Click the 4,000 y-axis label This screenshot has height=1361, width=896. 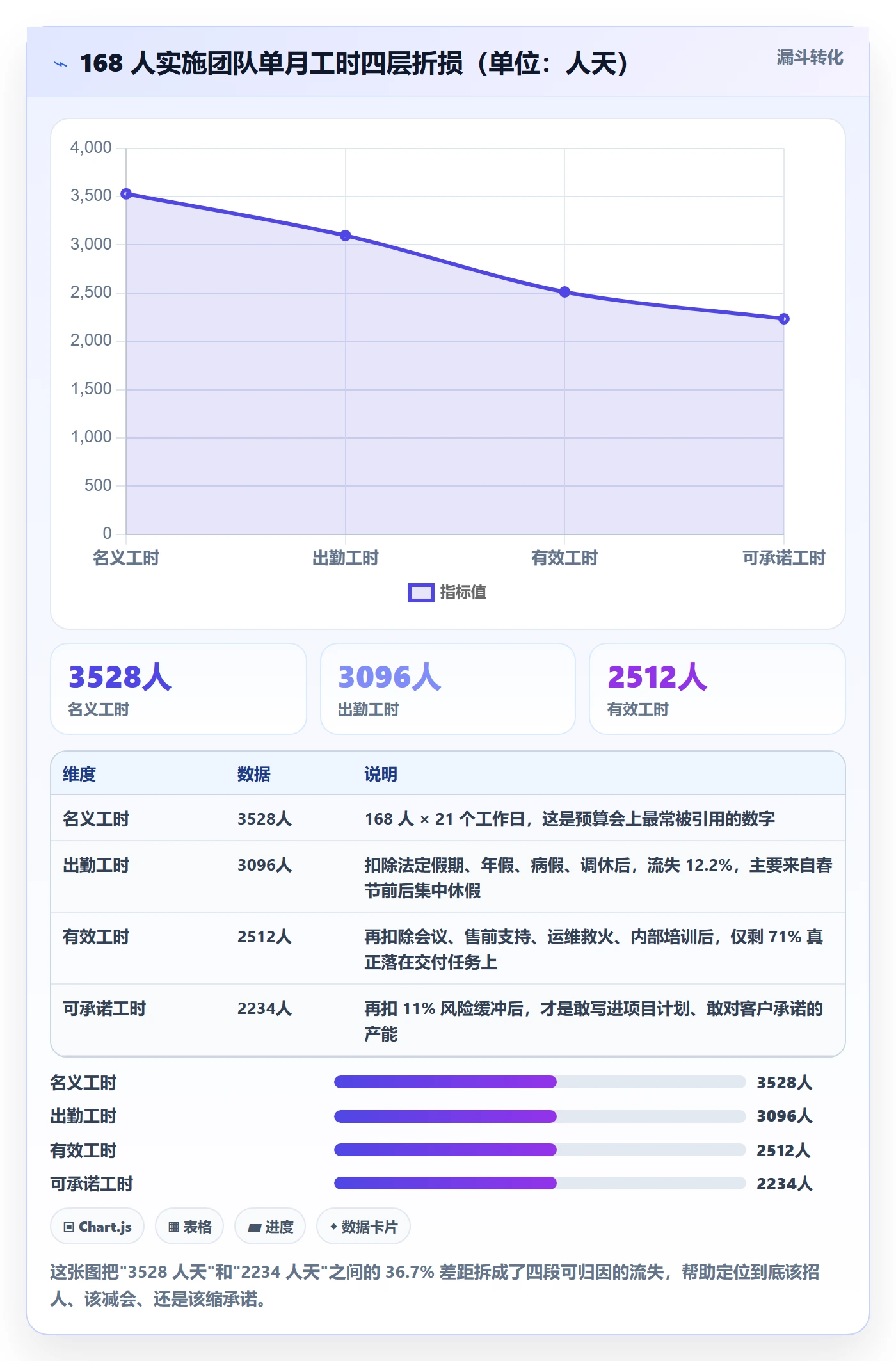[x=91, y=148]
